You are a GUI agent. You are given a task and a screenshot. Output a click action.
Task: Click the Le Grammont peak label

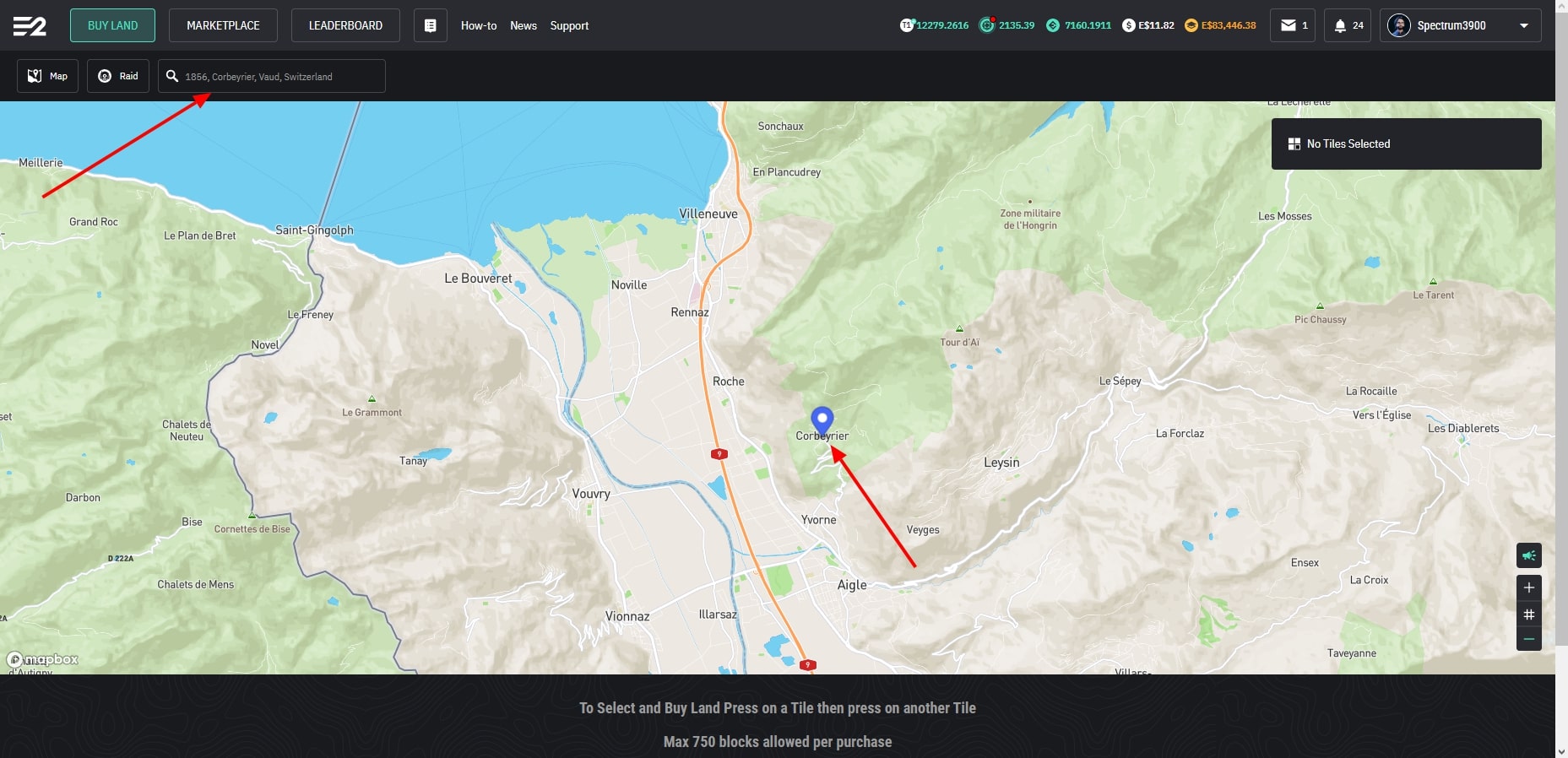(372, 413)
